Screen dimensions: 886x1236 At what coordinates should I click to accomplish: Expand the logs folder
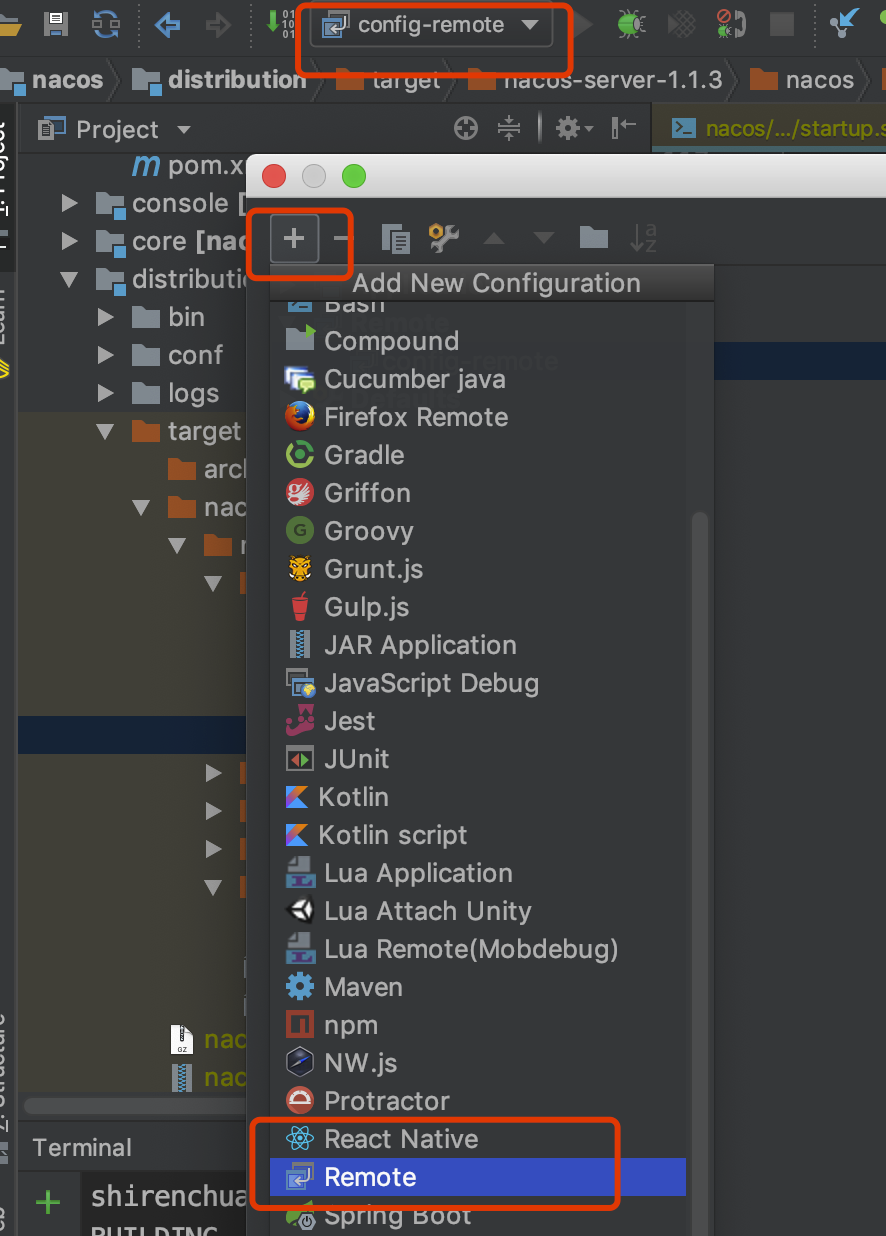click(x=106, y=393)
